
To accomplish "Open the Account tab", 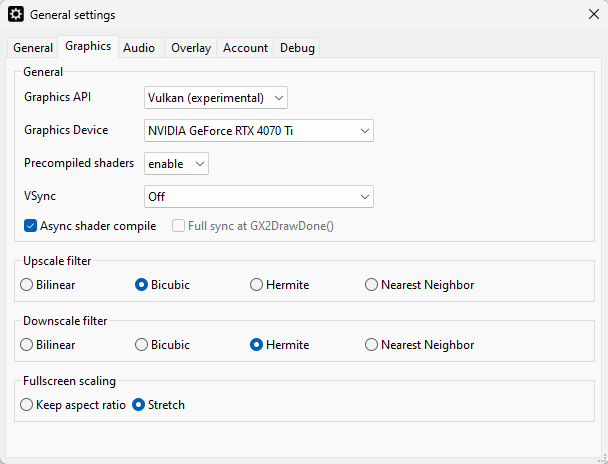I will (245, 48).
